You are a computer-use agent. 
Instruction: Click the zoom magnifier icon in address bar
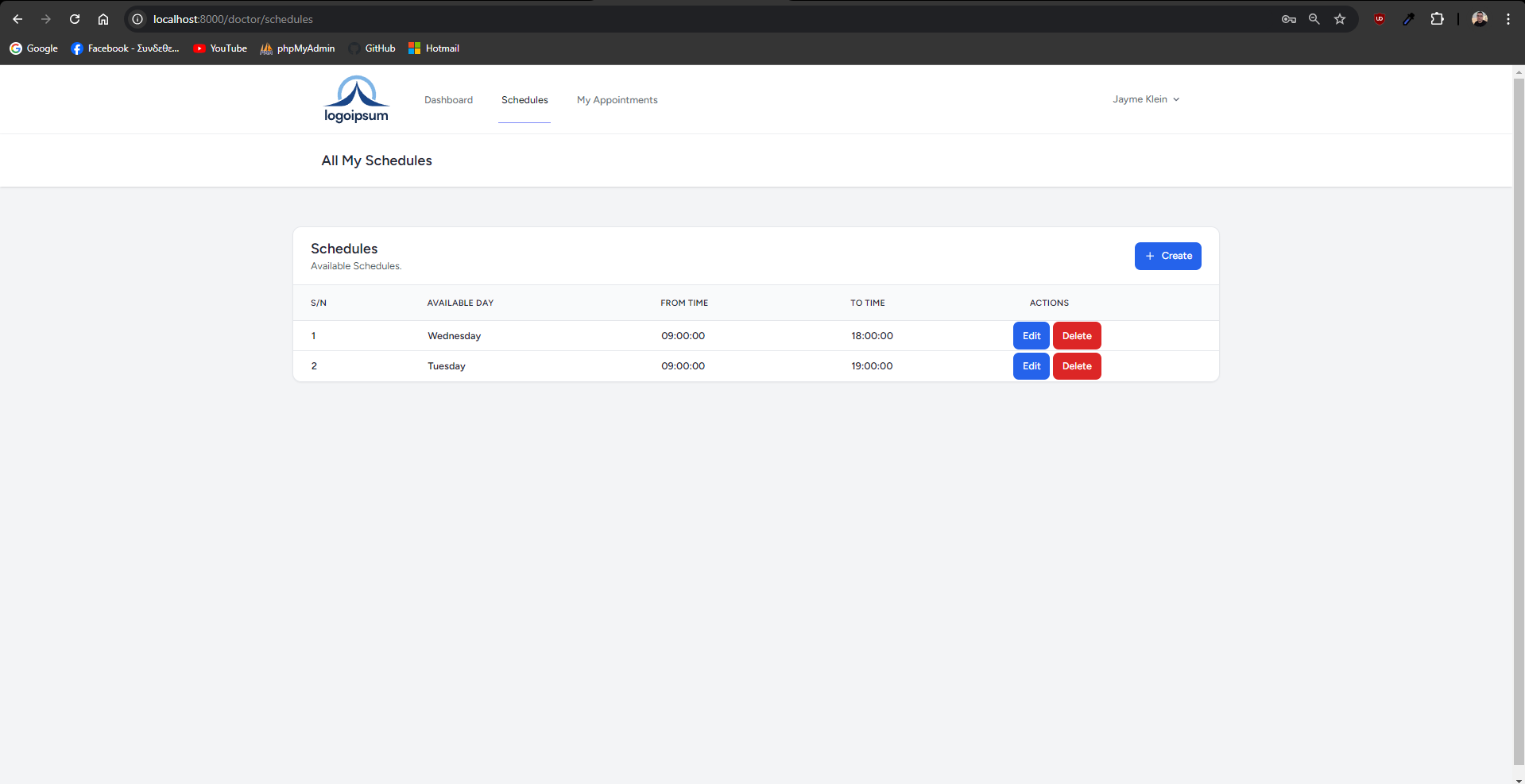tap(1314, 19)
